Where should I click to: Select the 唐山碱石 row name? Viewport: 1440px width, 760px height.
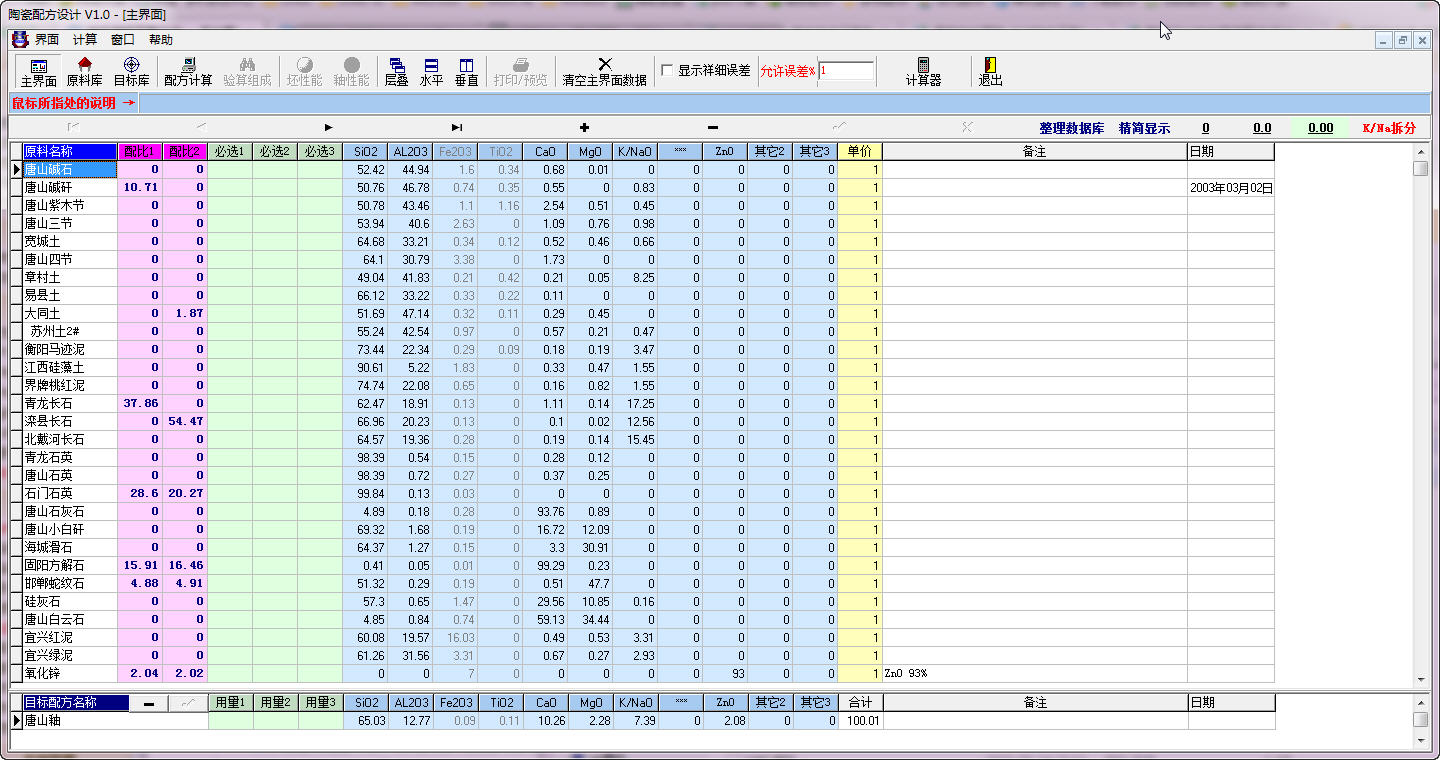tap(70, 170)
